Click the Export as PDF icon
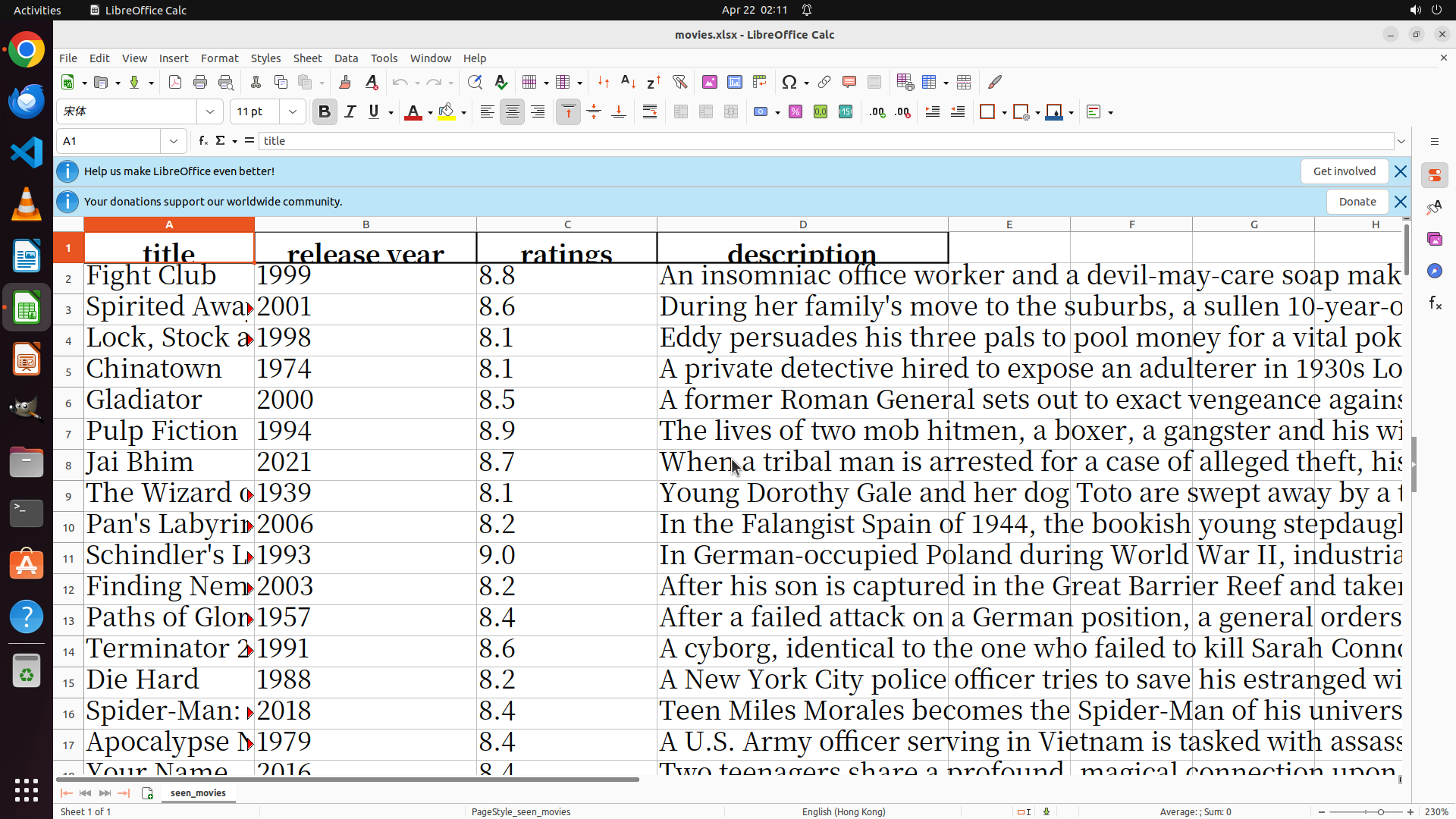1456x819 pixels. [x=175, y=82]
